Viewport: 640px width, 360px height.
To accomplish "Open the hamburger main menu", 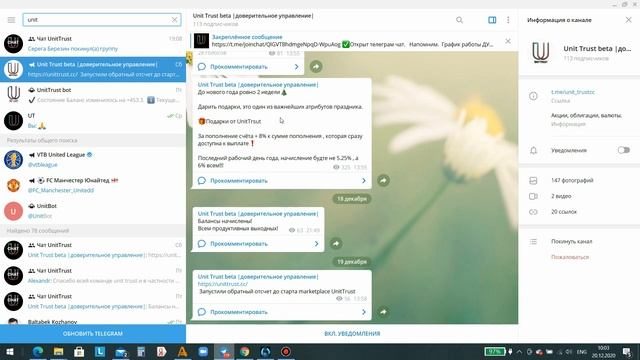I will click(11, 20).
